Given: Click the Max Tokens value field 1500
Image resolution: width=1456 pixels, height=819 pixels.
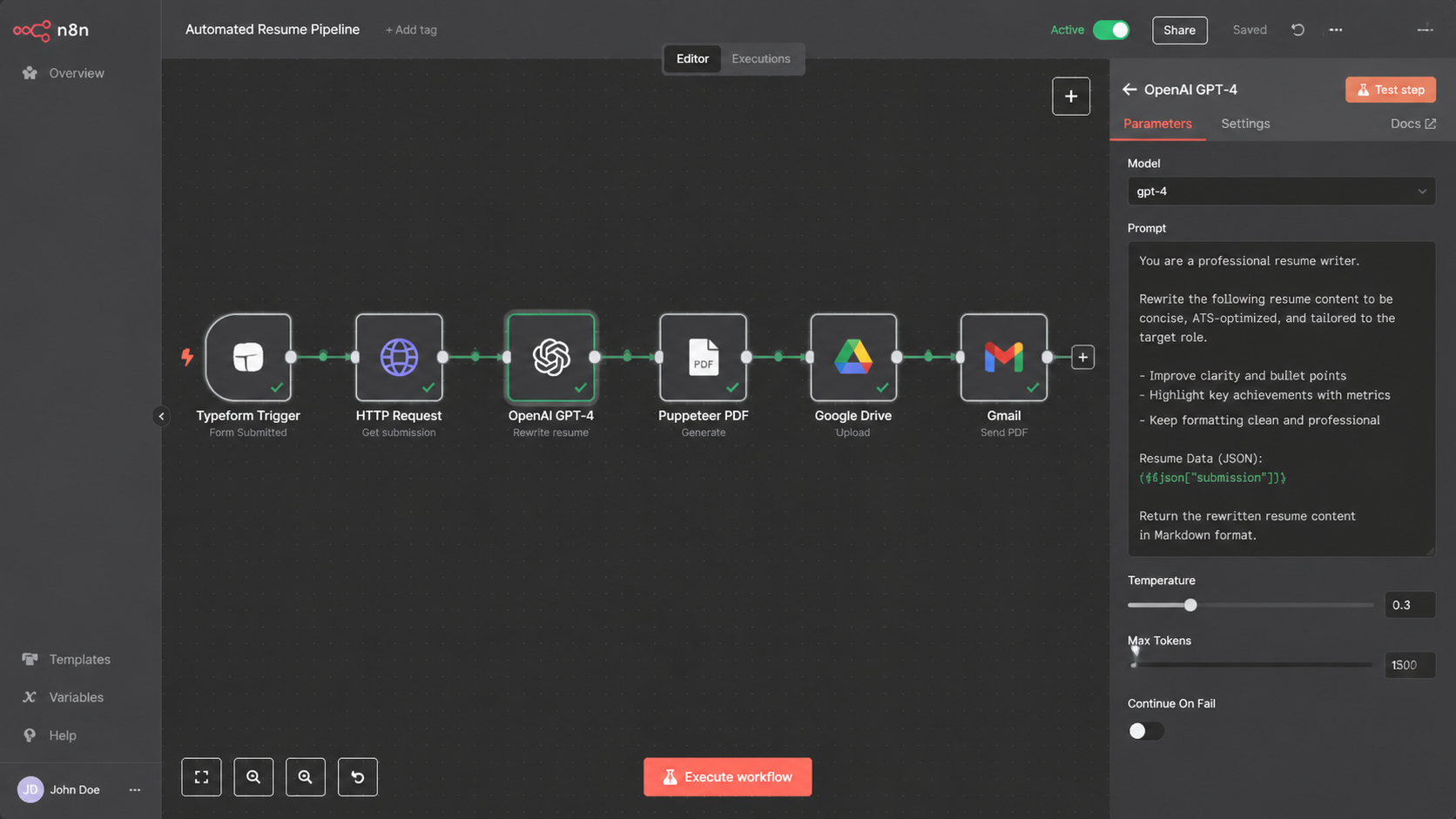Looking at the screenshot, I should (x=1410, y=665).
